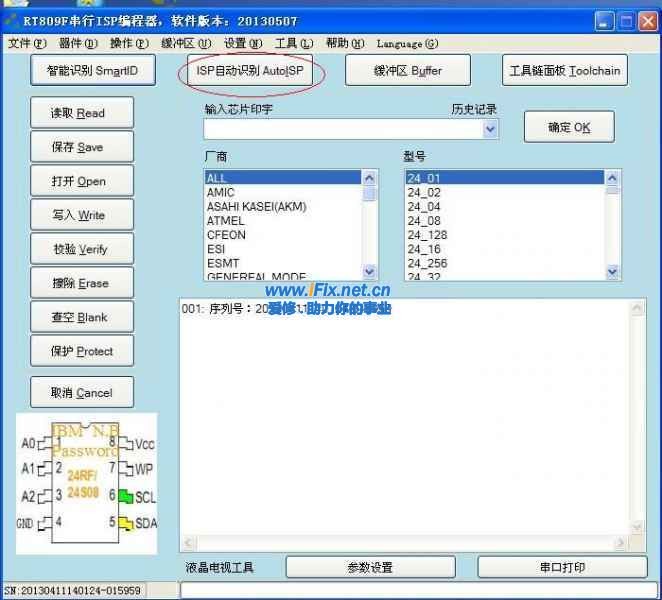Click the Auto ISP identify button

pyautogui.click(x=249, y=71)
